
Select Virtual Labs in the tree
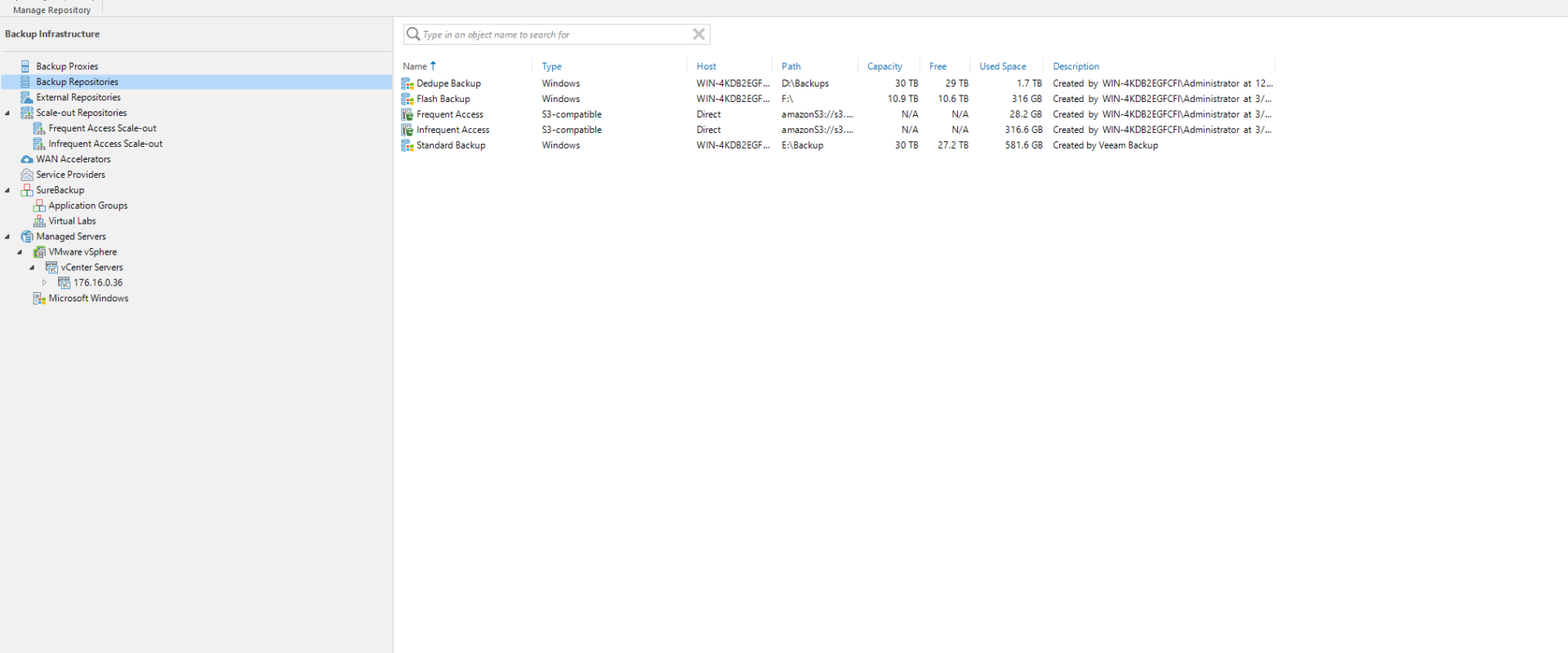(x=72, y=221)
